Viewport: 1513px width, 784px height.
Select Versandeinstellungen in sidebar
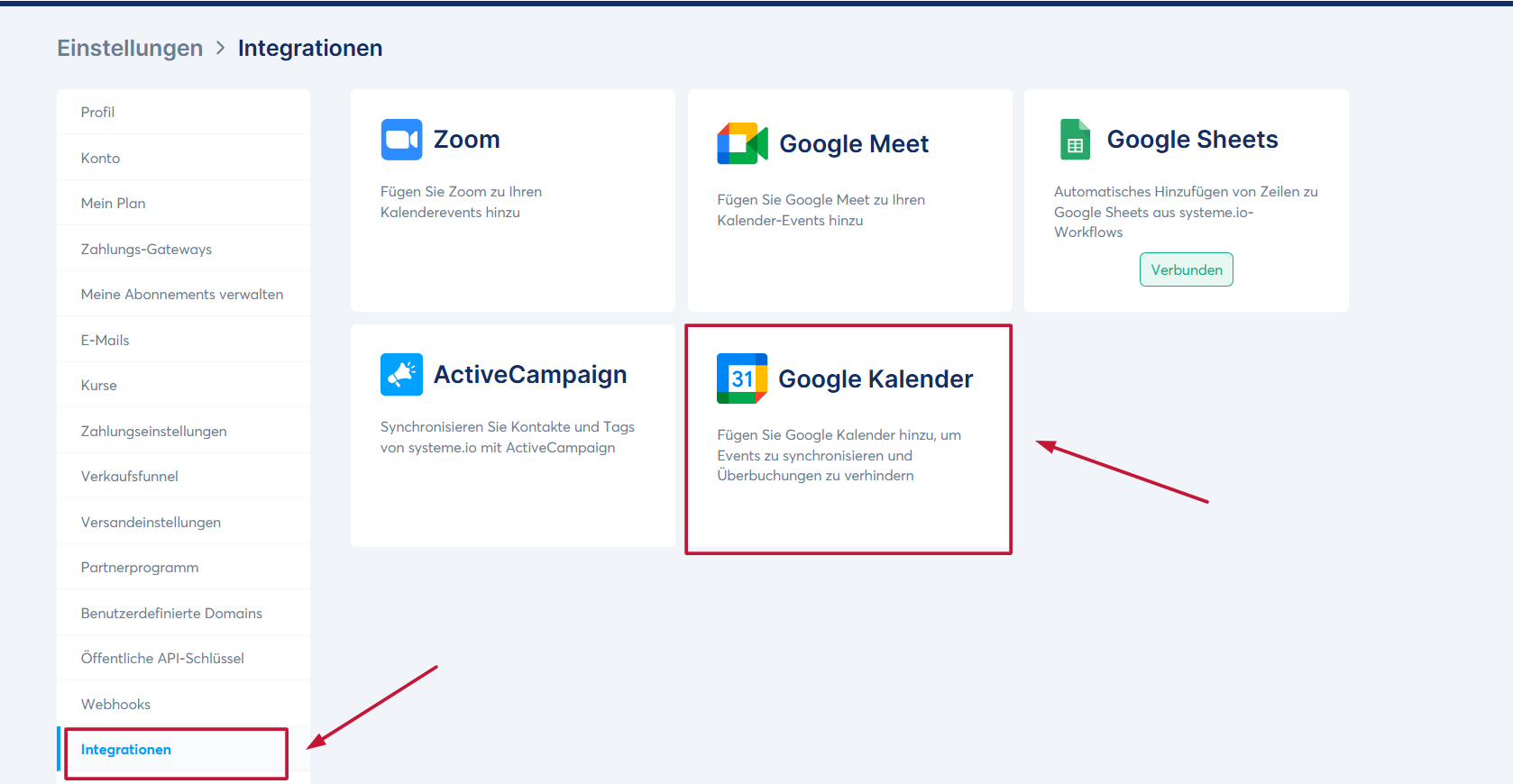point(184,522)
